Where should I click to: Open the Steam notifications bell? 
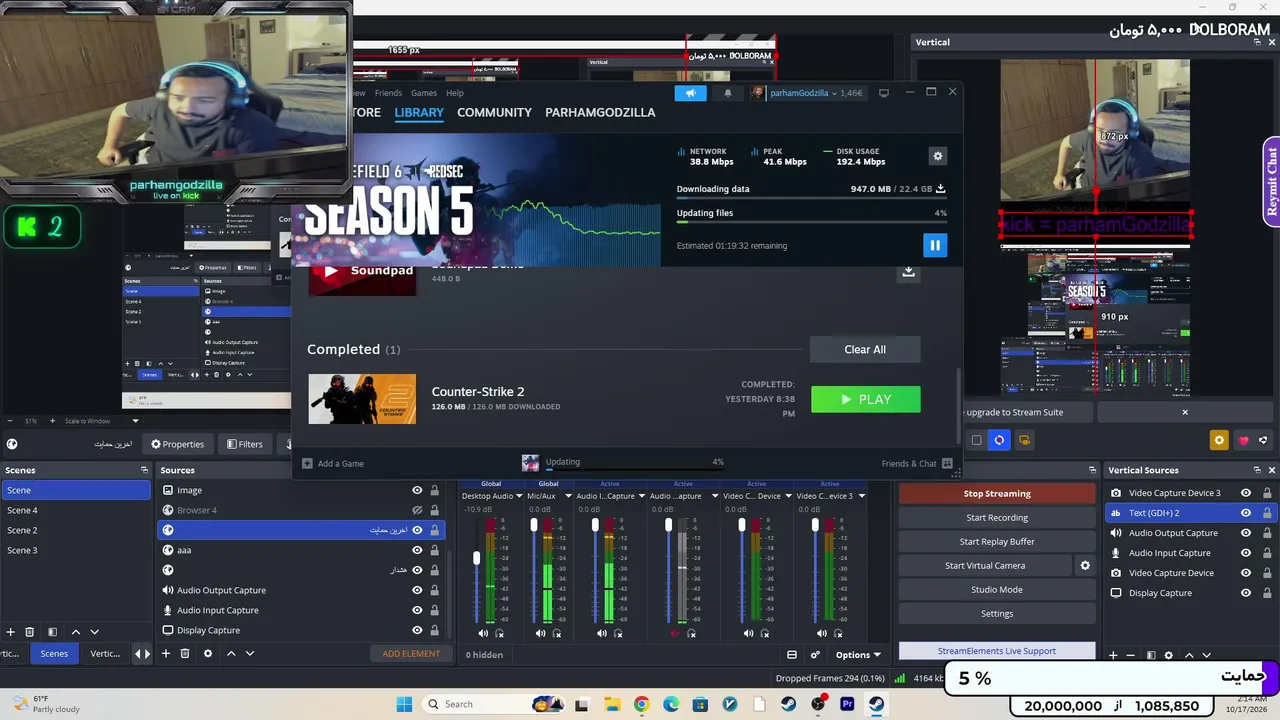click(x=728, y=93)
